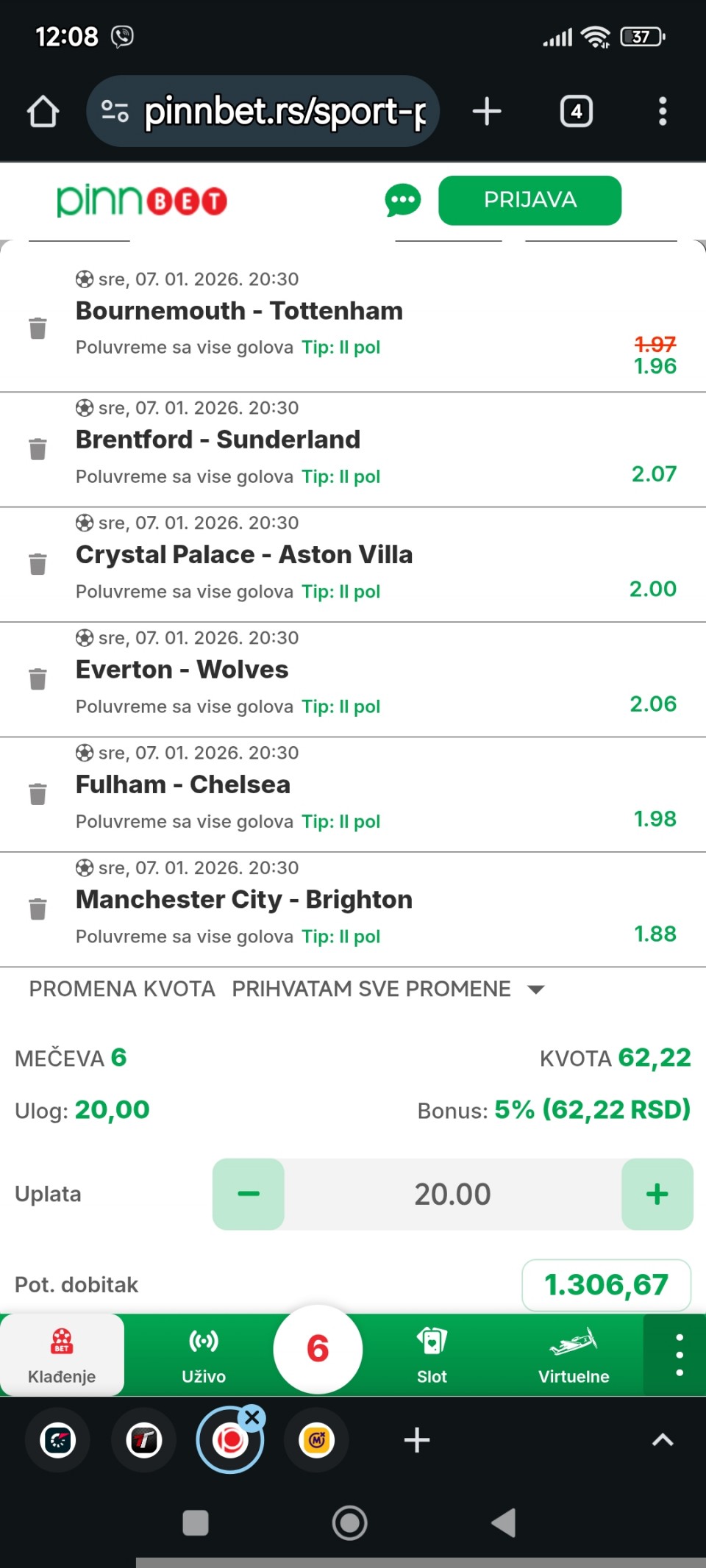Go to the Virtuelne tab
The width and height of the screenshot is (706, 1568).
coord(574,1355)
